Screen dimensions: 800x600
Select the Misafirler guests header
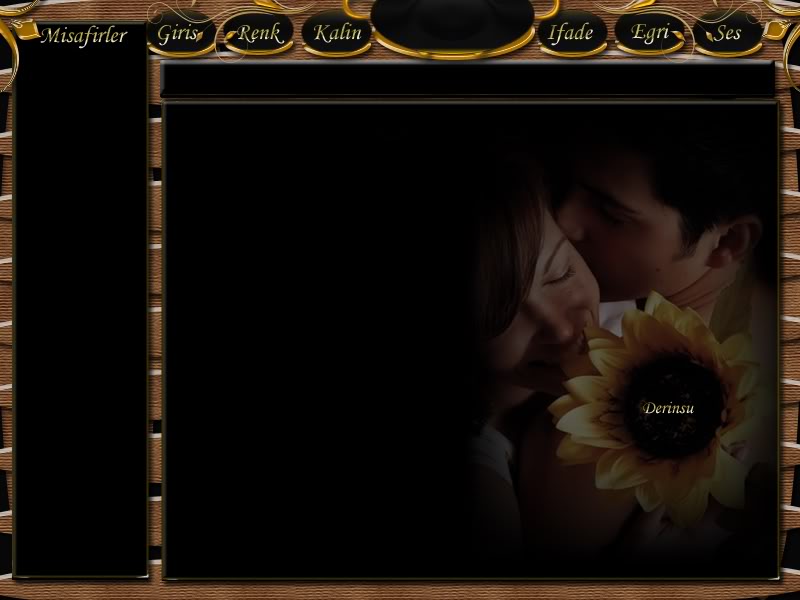(x=84, y=36)
